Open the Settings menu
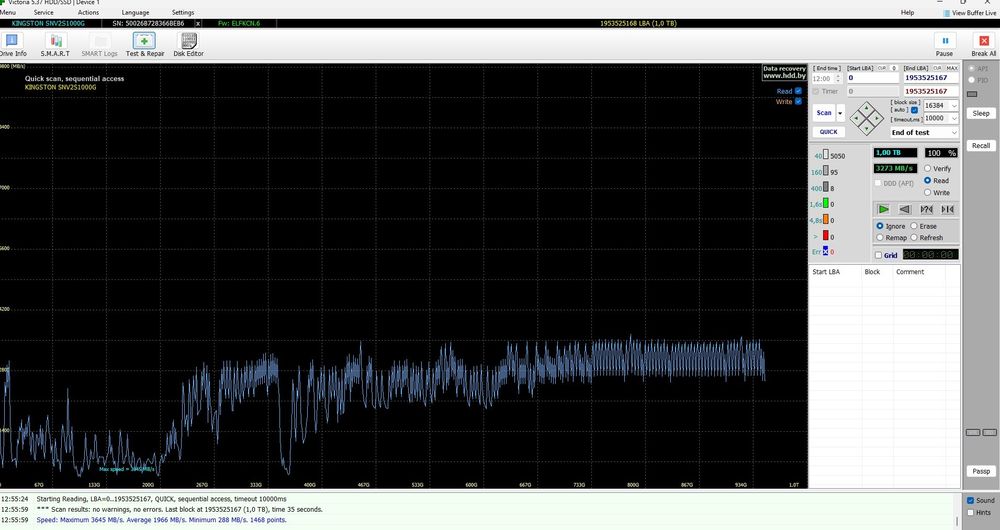The width and height of the screenshot is (1000, 530). tap(183, 12)
